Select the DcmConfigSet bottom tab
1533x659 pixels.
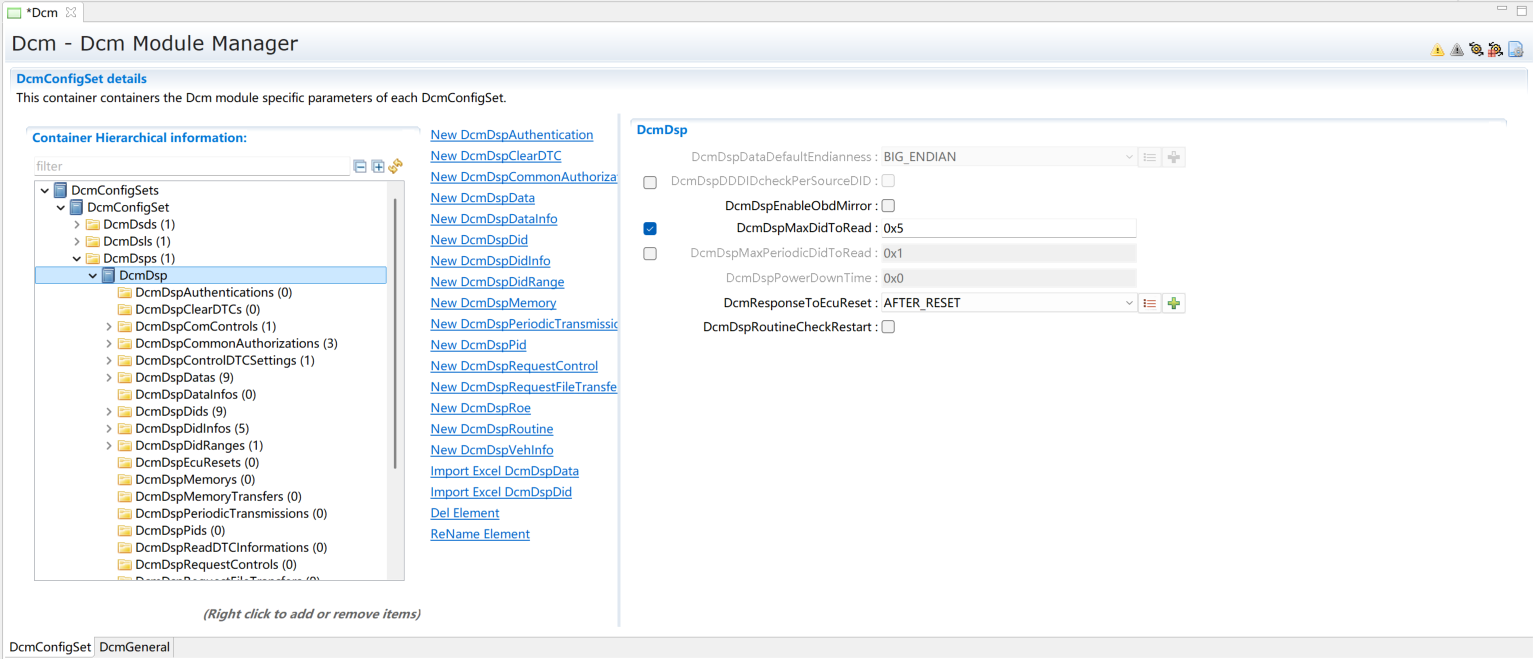coord(50,647)
